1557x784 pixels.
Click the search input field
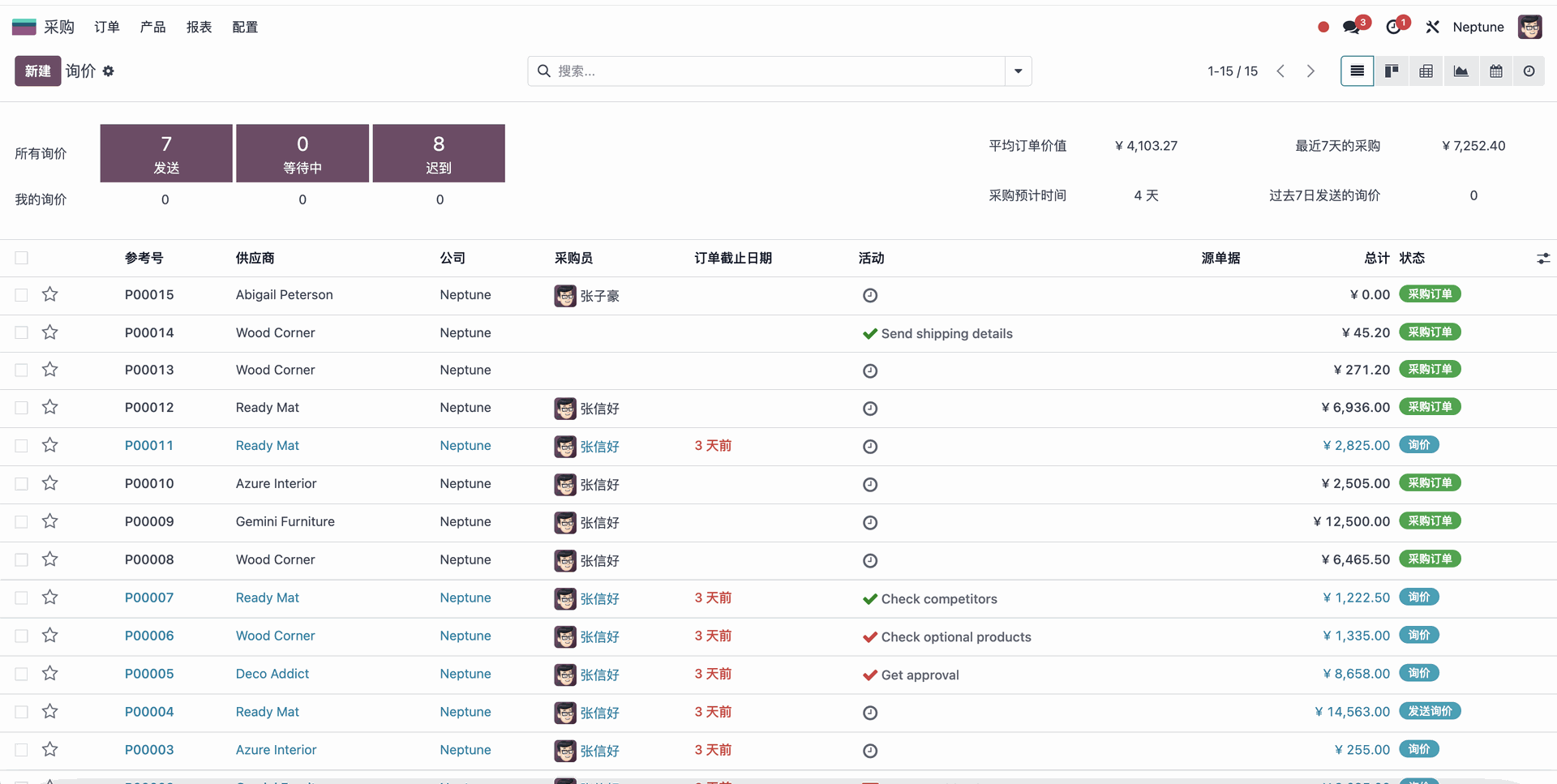pyautogui.click(x=778, y=71)
